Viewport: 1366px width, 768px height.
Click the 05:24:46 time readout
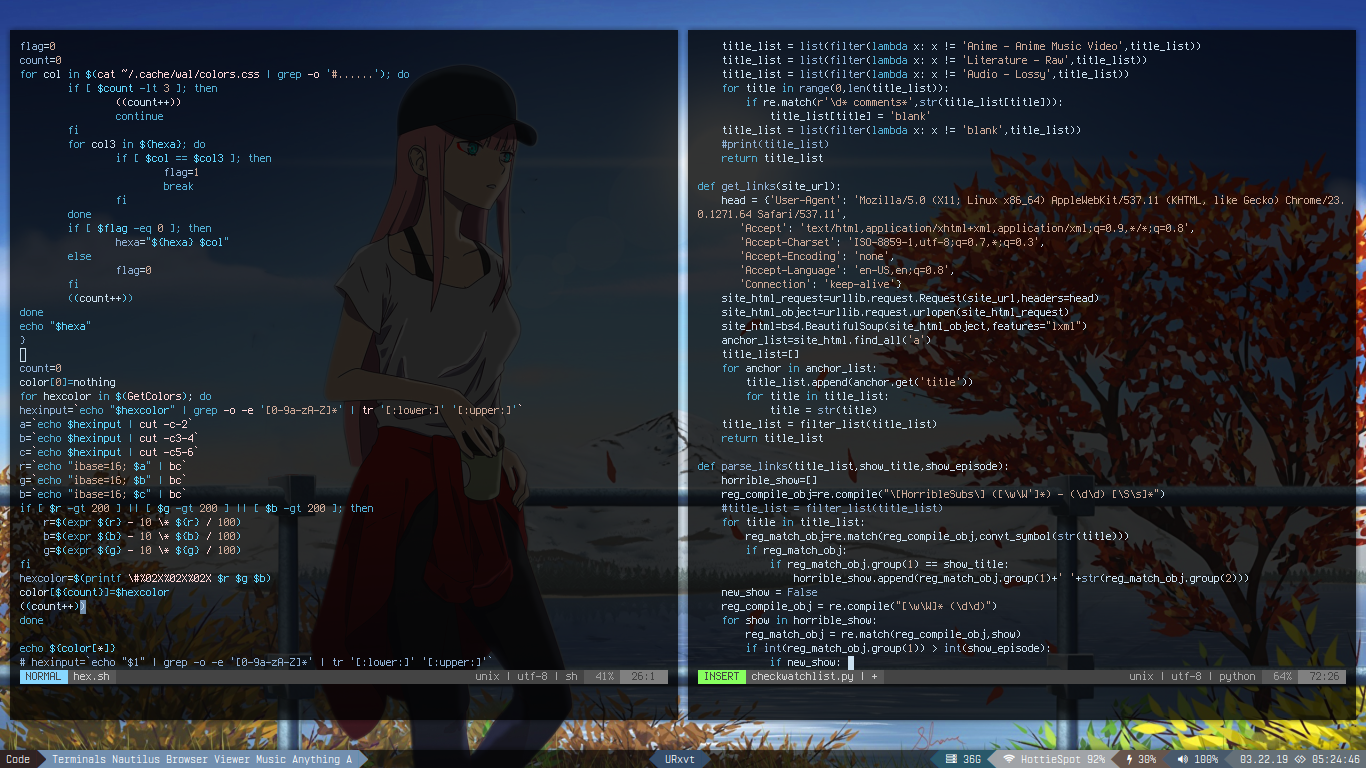pyautogui.click(x=1336, y=759)
